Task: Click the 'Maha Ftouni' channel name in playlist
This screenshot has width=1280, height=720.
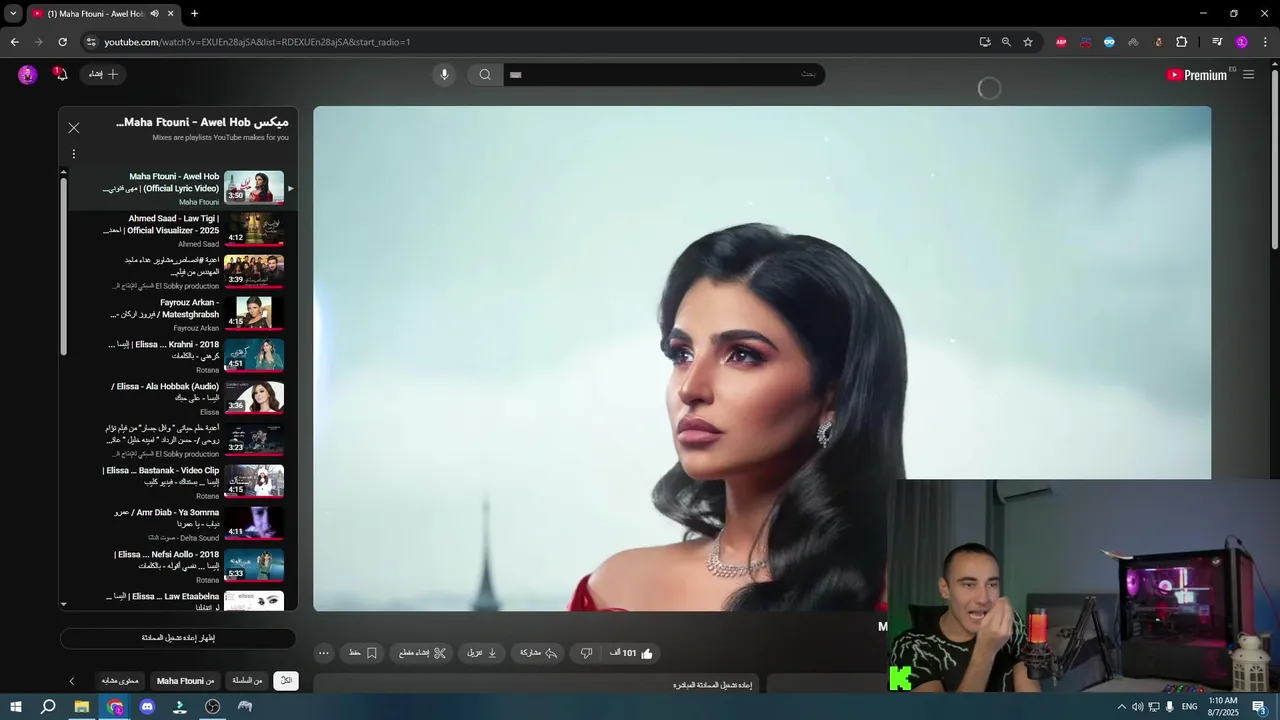Action: (199, 202)
